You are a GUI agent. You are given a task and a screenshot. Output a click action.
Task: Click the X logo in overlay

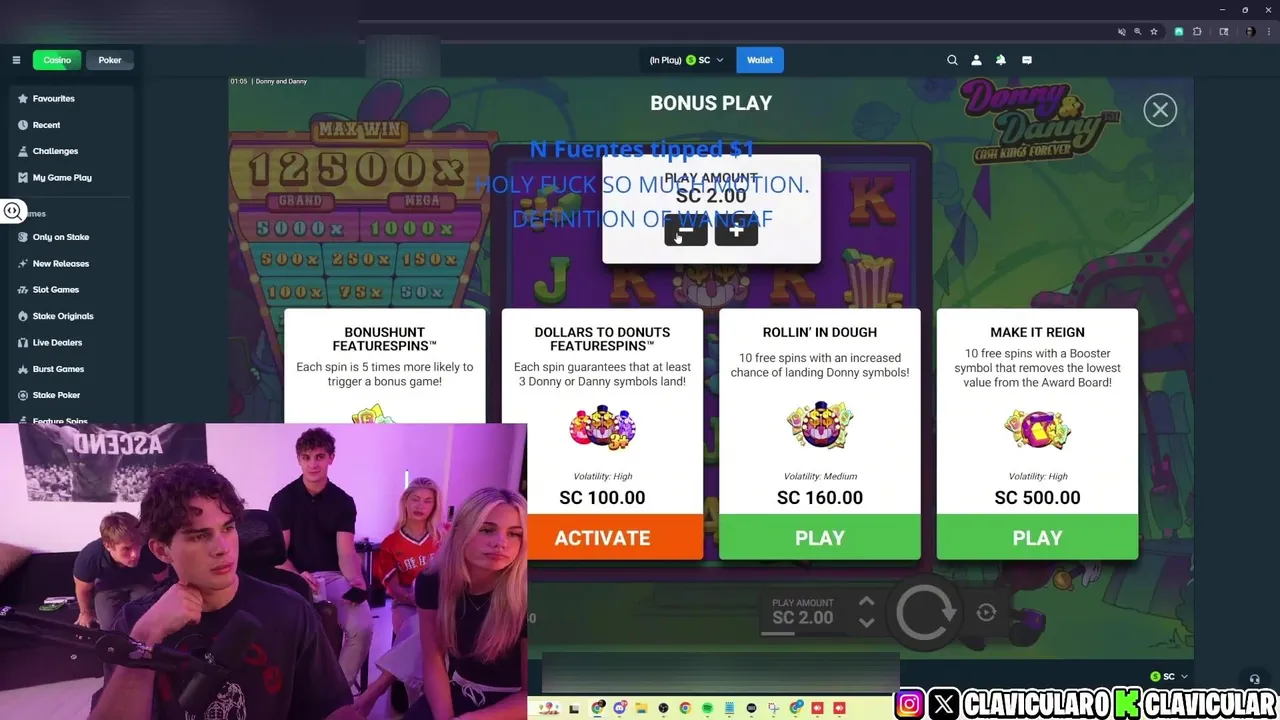point(944,703)
